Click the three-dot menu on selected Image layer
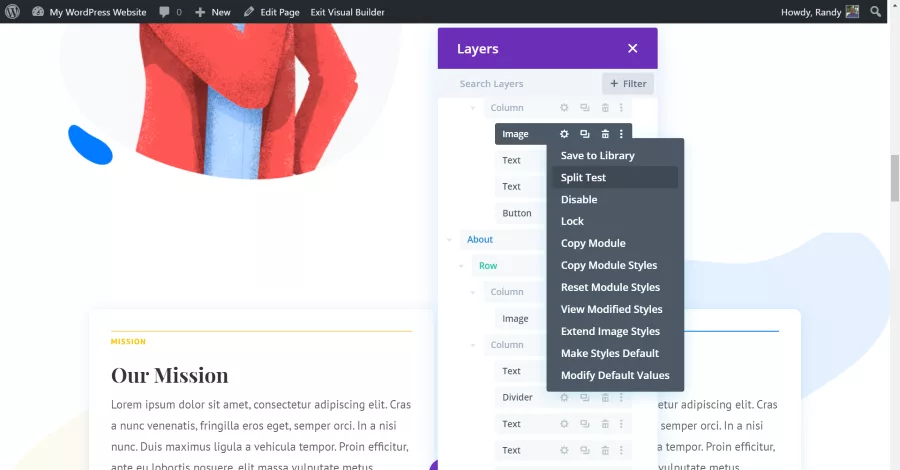The image size is (900, 470). pos(621,134)
